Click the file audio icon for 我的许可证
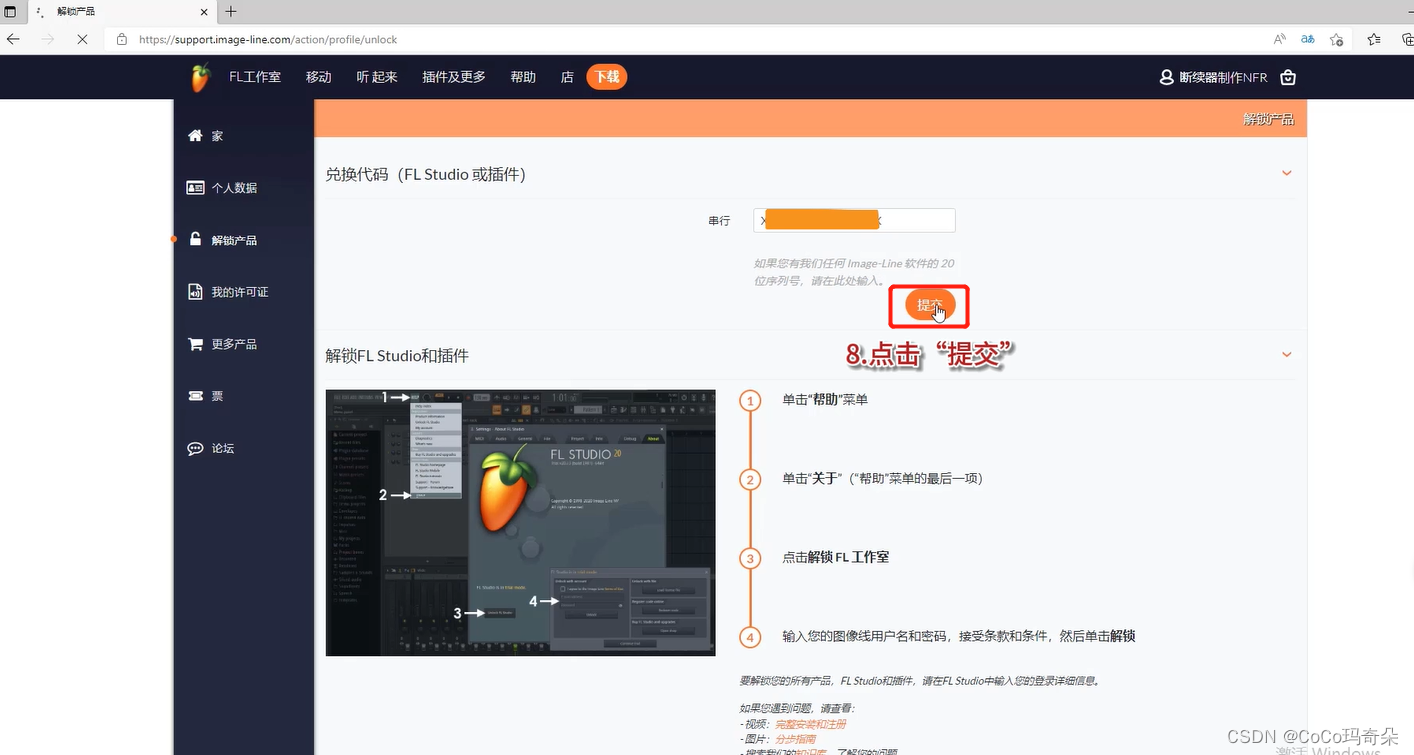 (195, 292)
